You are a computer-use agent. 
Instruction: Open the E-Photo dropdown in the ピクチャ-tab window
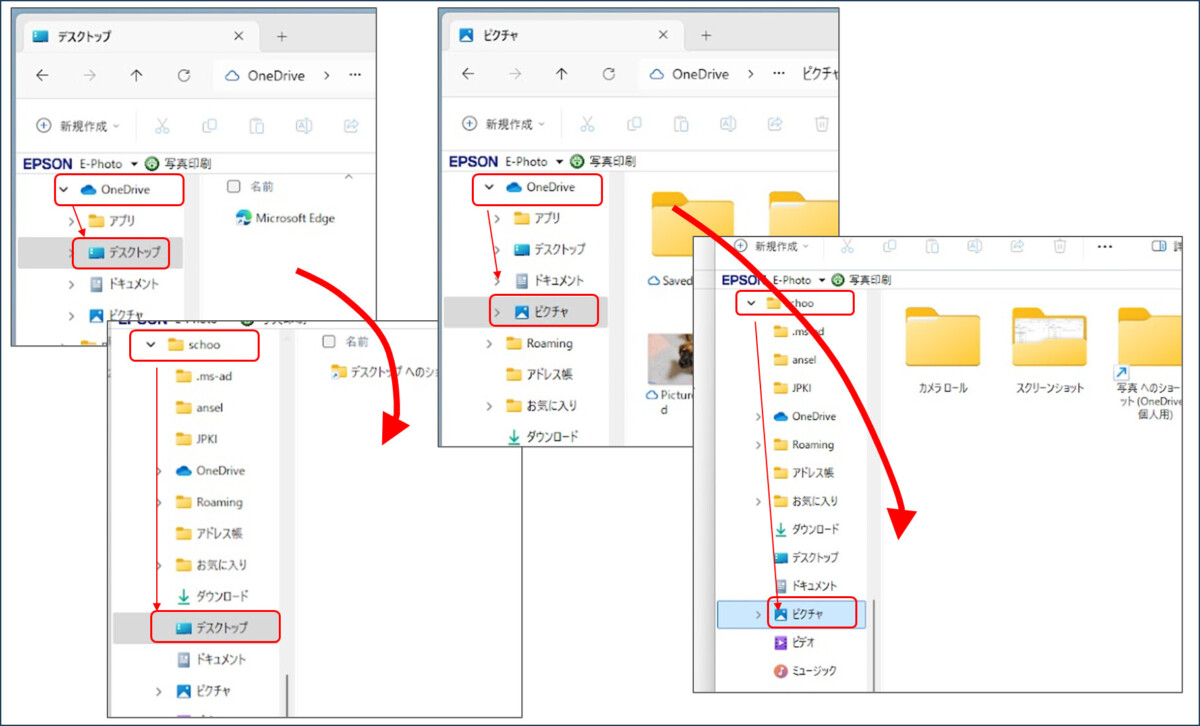point(558,161)
